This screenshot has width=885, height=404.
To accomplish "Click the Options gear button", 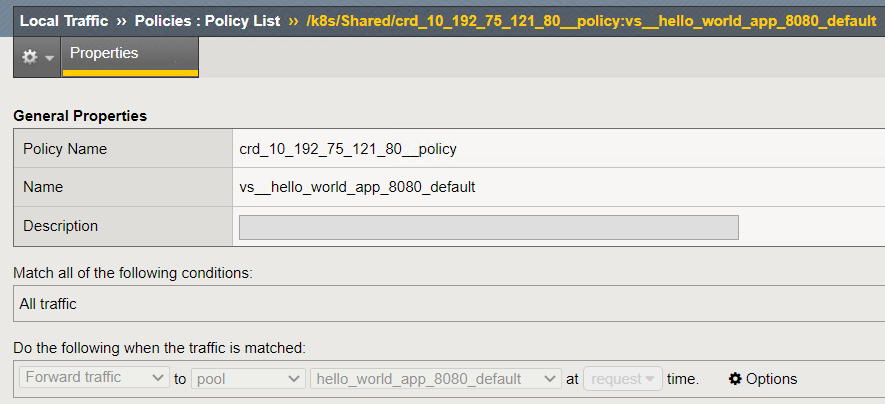I will click(763, 379).
